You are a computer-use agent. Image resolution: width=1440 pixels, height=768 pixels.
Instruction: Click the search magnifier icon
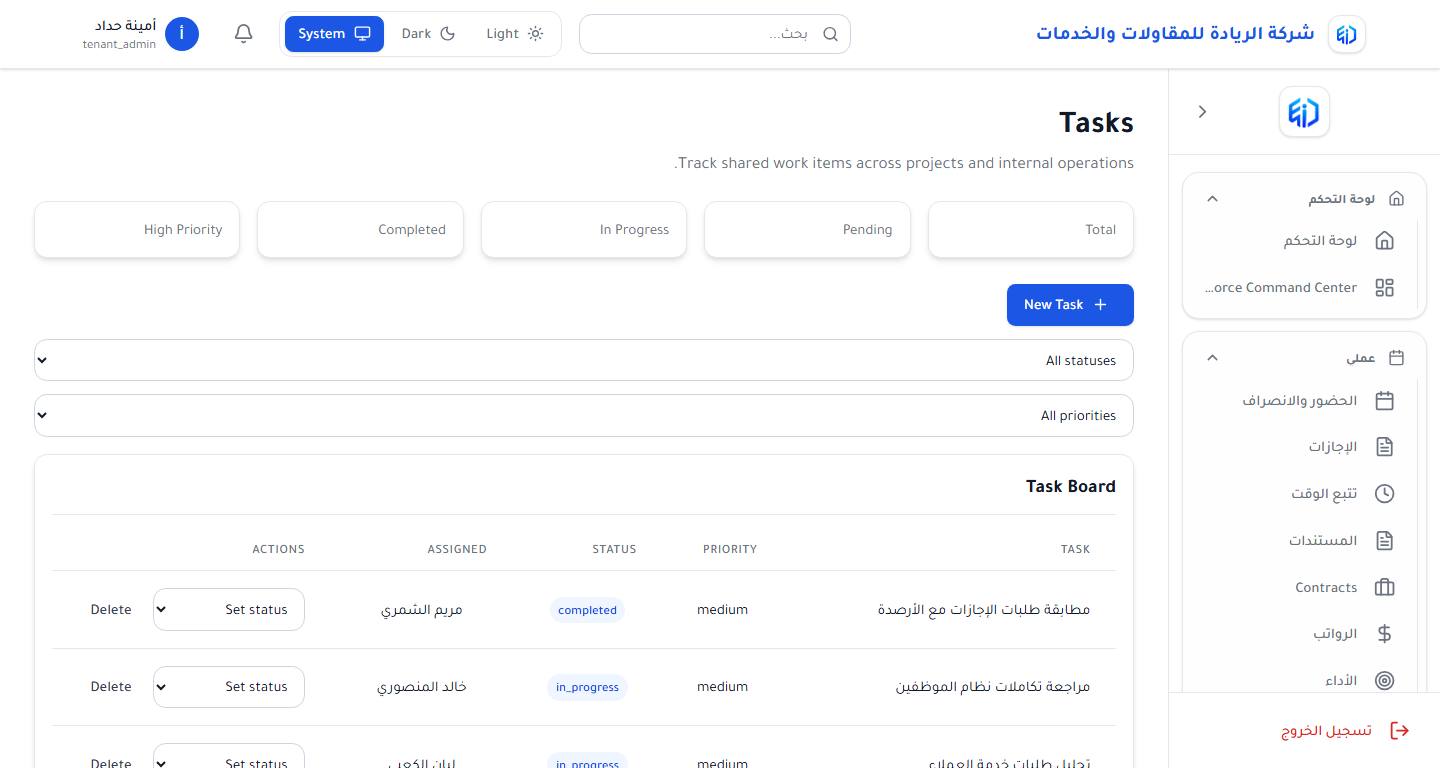830,34
